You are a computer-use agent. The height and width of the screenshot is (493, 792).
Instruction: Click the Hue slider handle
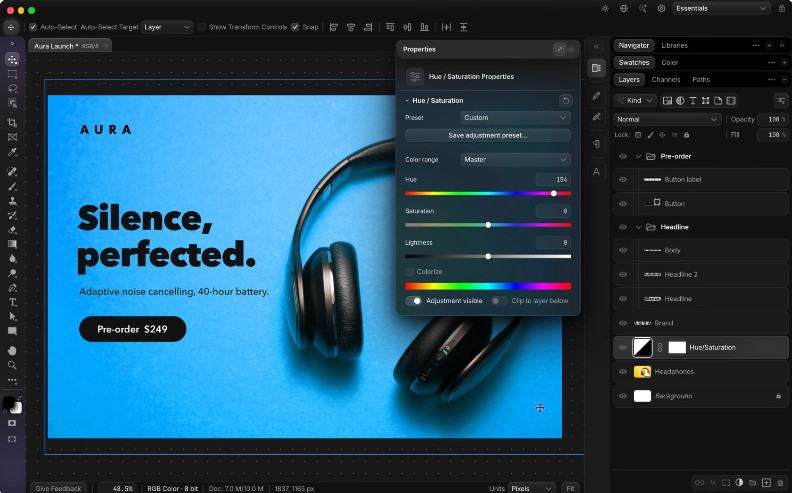pos(554,193)
